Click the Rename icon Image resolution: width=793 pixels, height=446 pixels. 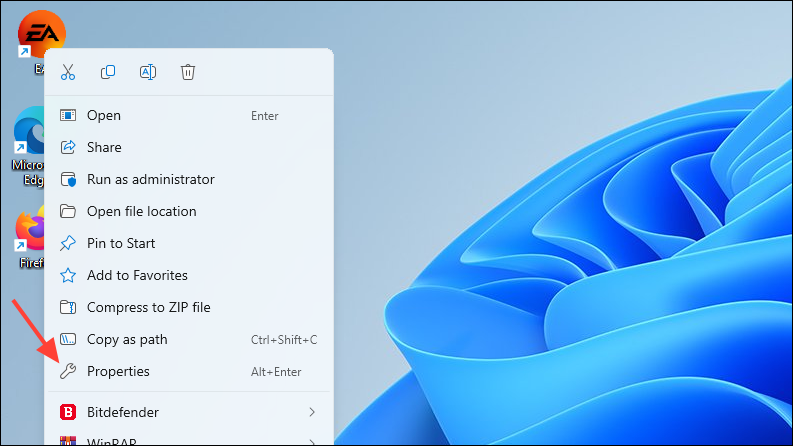click(x=148, y=72)
